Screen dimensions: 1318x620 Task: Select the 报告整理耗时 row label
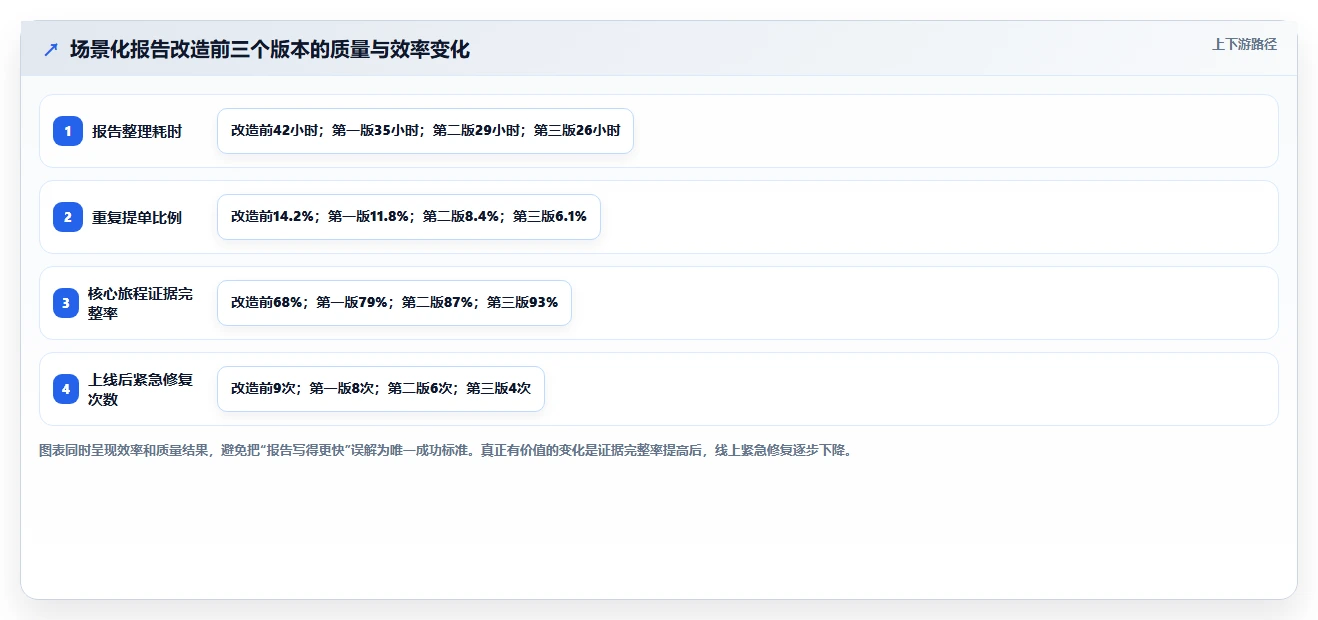[137, 131]
